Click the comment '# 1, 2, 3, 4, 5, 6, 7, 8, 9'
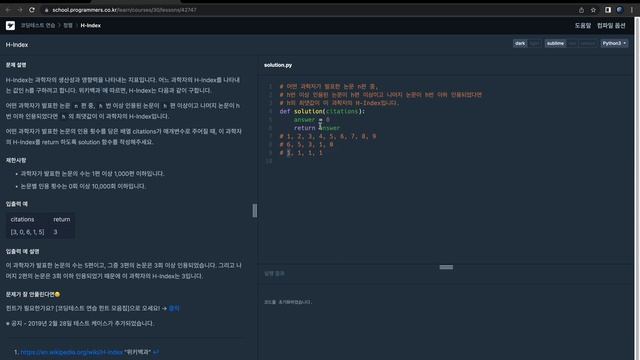The width and height of the screenshot is (640, 360). [328, 136]
